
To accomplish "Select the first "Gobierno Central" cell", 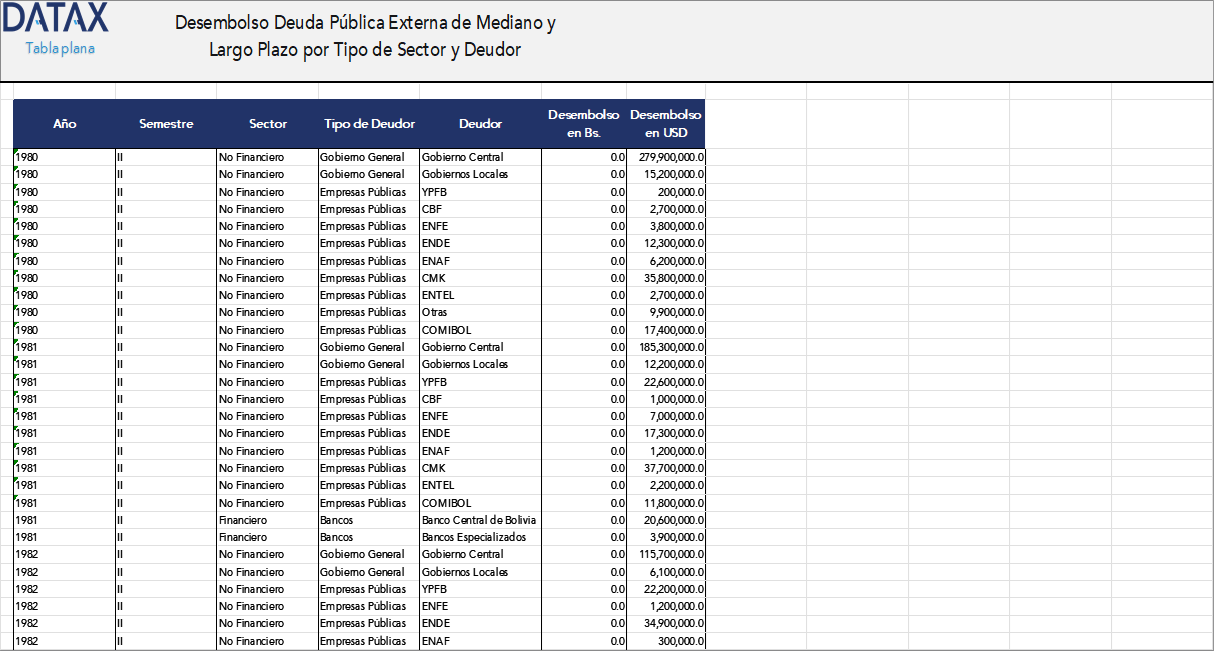I will point(480,157).
